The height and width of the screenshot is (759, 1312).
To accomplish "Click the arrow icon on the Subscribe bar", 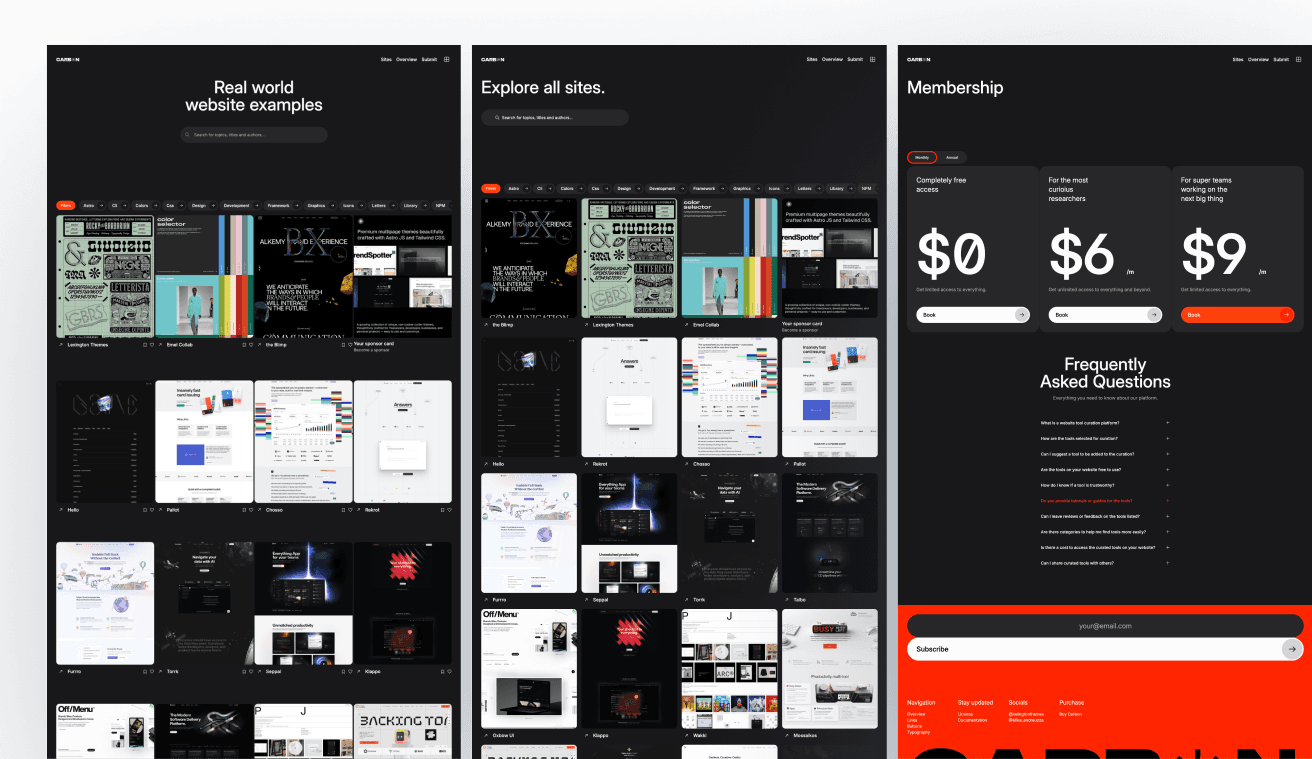I will (1291, 649).
